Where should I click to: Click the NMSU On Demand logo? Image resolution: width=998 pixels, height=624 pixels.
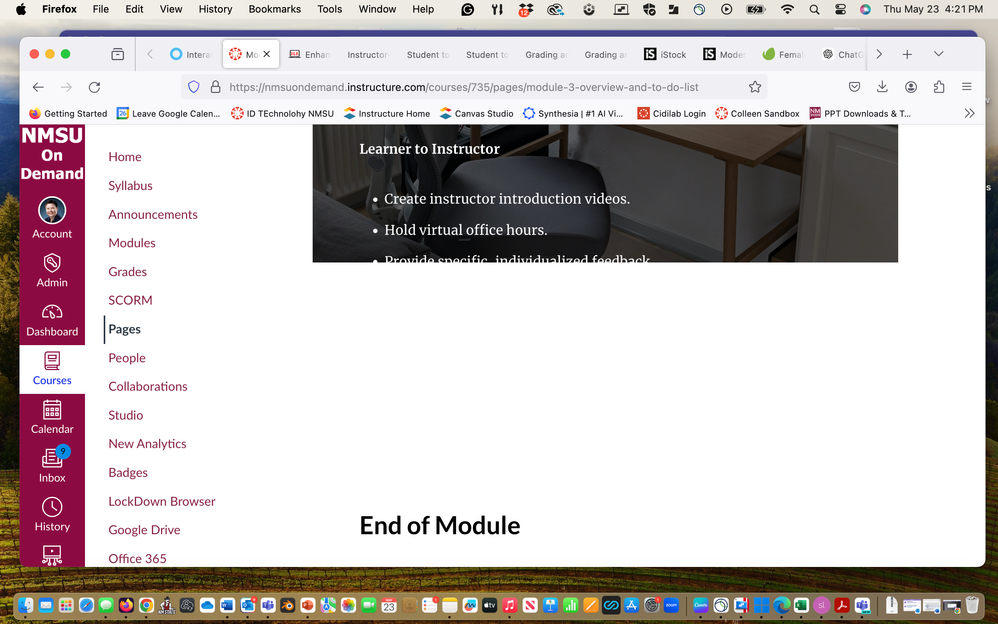pyautogui.click(x=52, y=154)
